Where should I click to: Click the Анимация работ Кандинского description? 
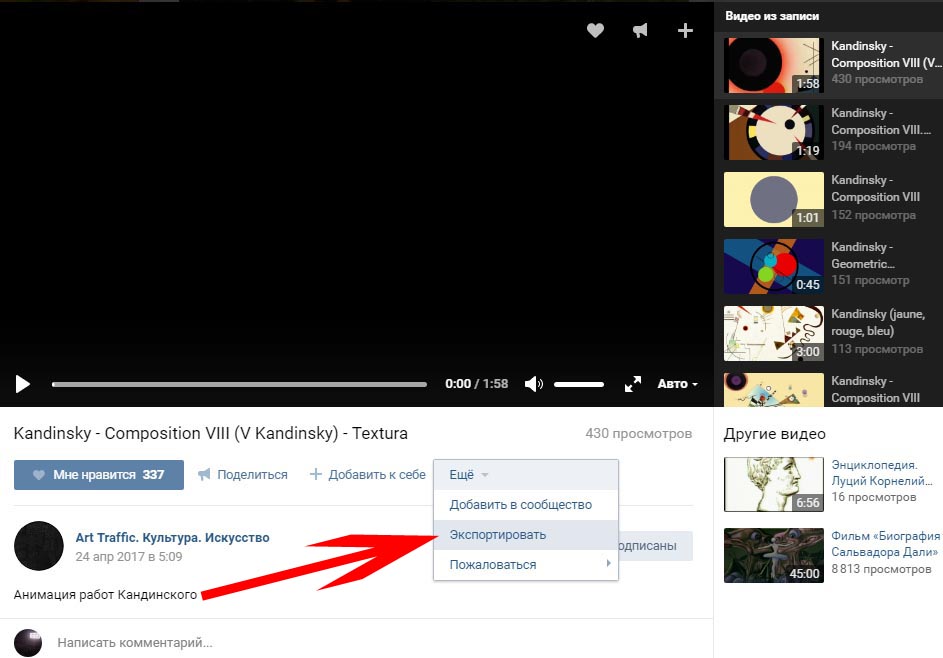click(105, 595)
